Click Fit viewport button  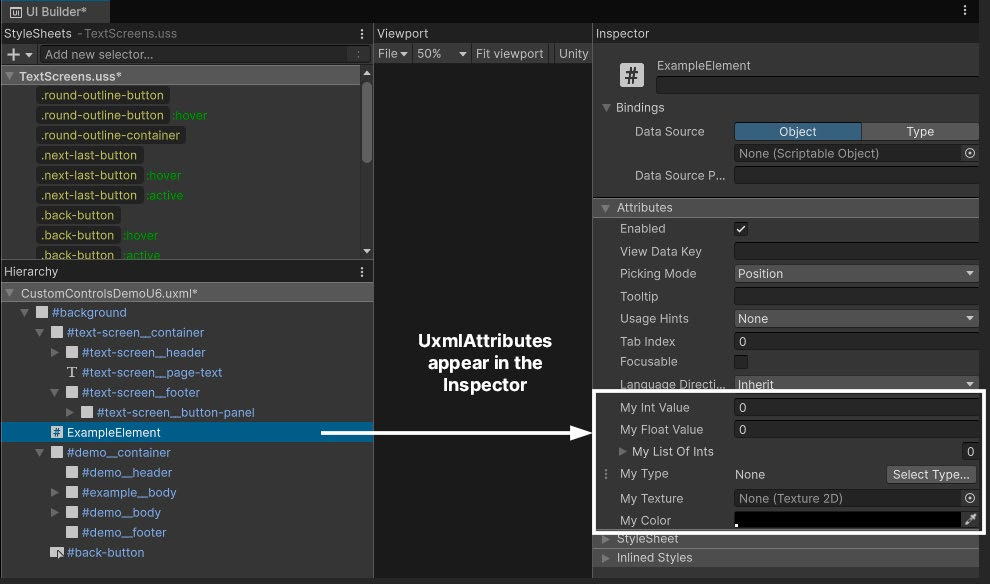(x=510, y=54)
